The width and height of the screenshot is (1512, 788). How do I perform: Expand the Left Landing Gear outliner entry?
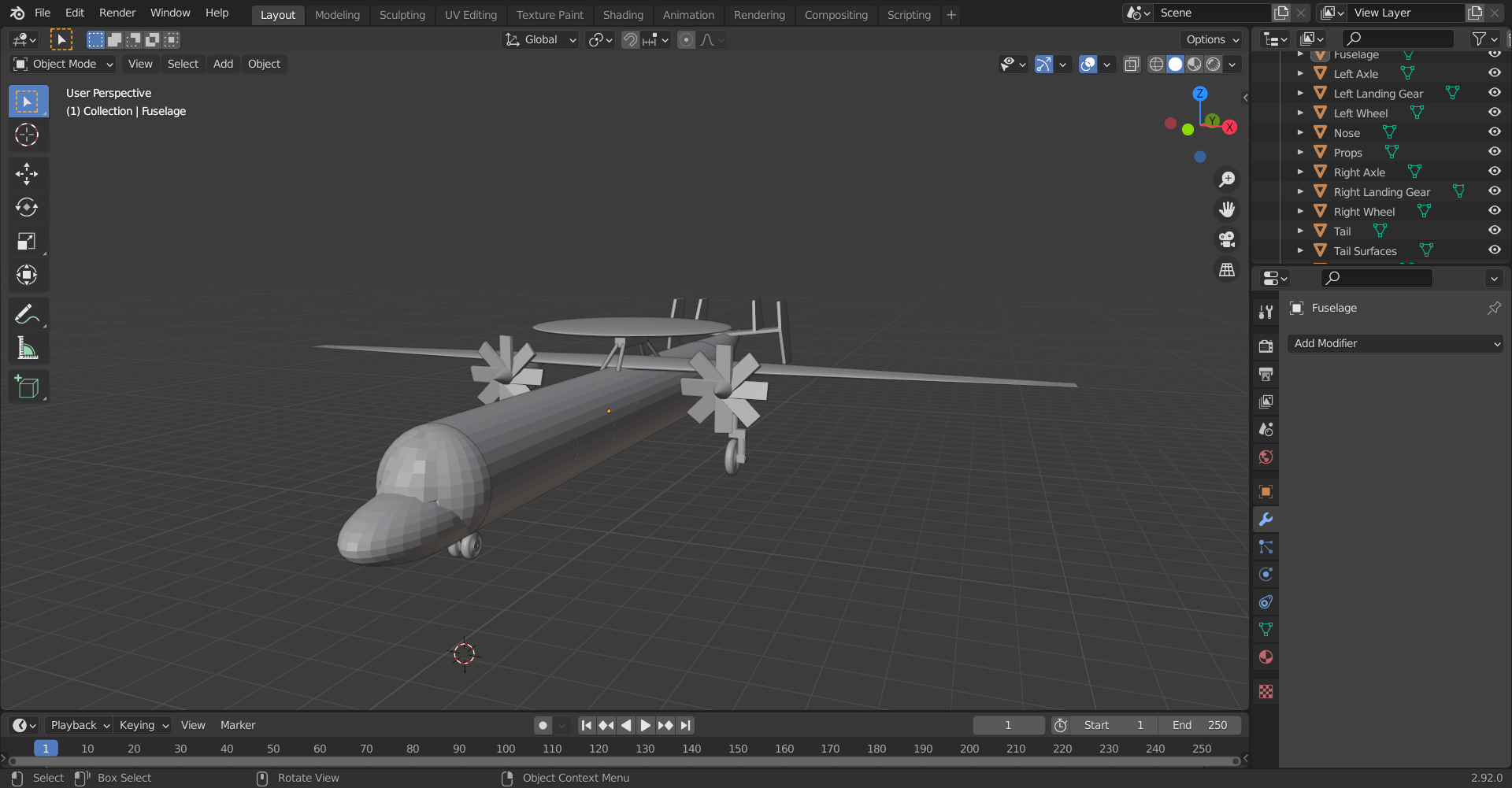pos(1300,93)
